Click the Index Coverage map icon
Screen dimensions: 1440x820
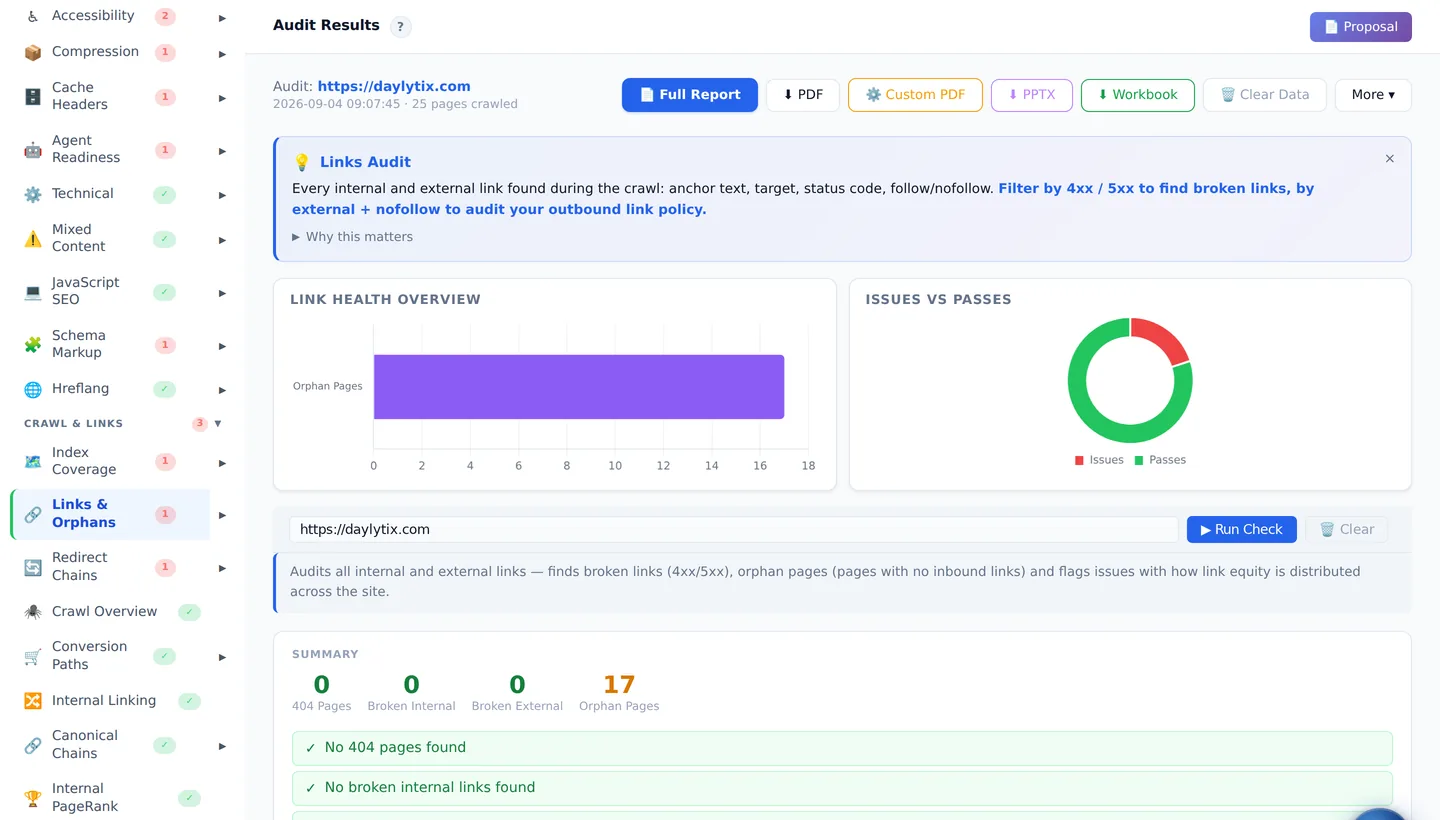tap(33, 461)
